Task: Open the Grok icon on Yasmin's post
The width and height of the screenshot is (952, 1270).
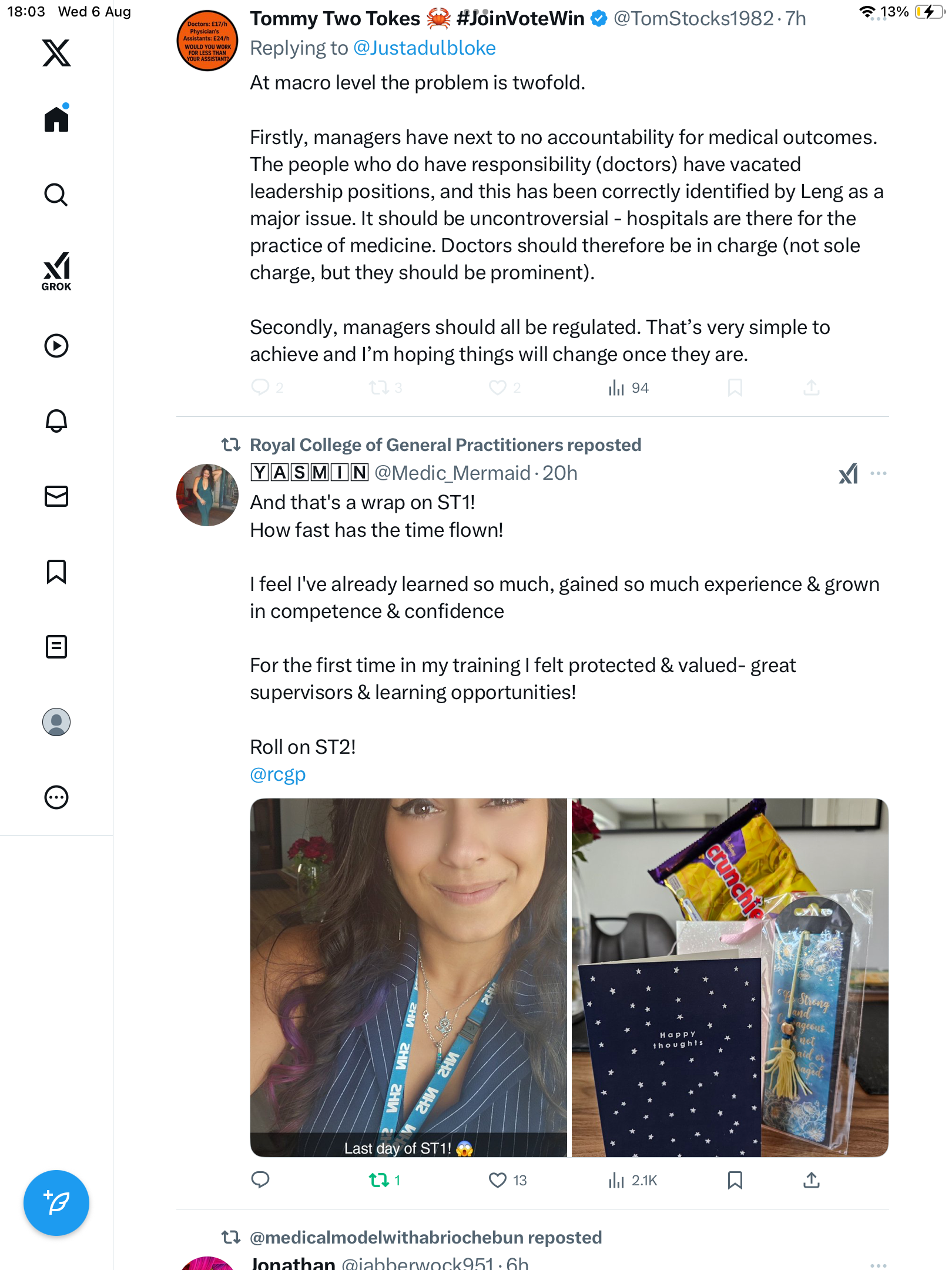Action: 848,473
